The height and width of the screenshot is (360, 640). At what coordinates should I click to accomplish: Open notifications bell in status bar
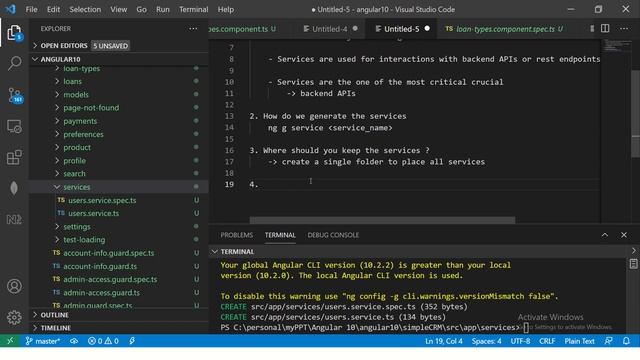(x=626, y=341)
